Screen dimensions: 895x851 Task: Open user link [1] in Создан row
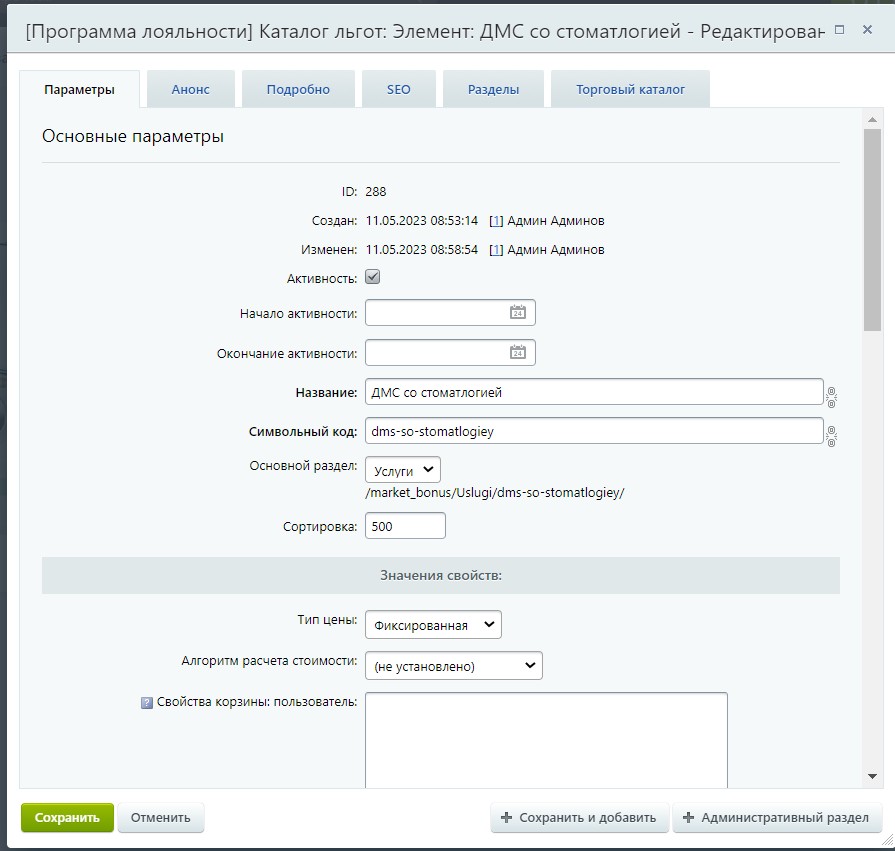click(496, 221)
